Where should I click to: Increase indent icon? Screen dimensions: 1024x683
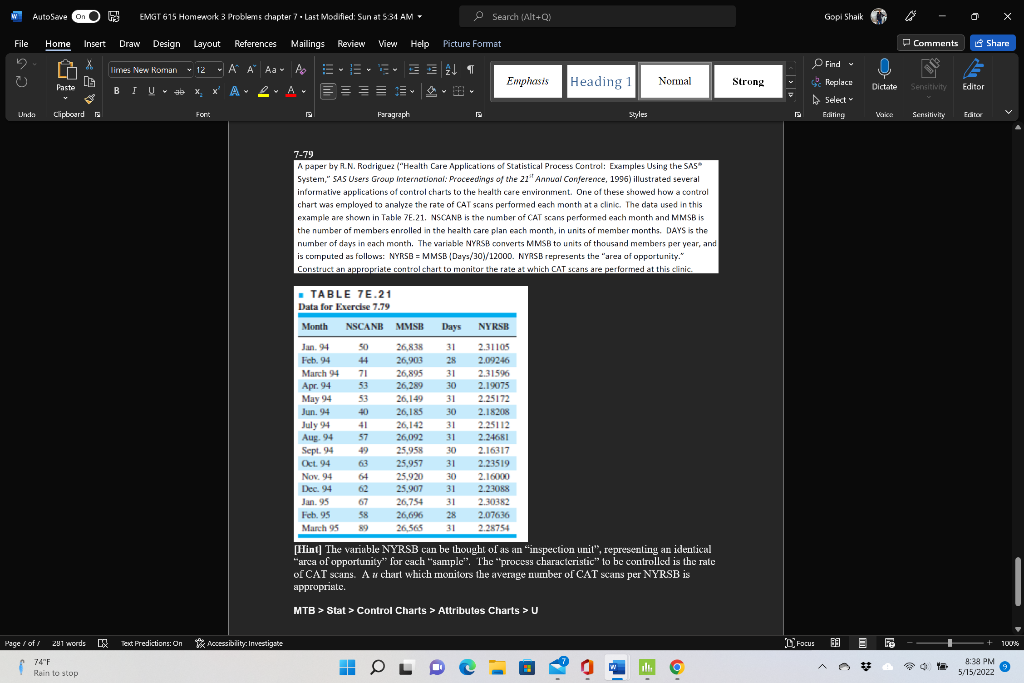(x=432, y=69)
